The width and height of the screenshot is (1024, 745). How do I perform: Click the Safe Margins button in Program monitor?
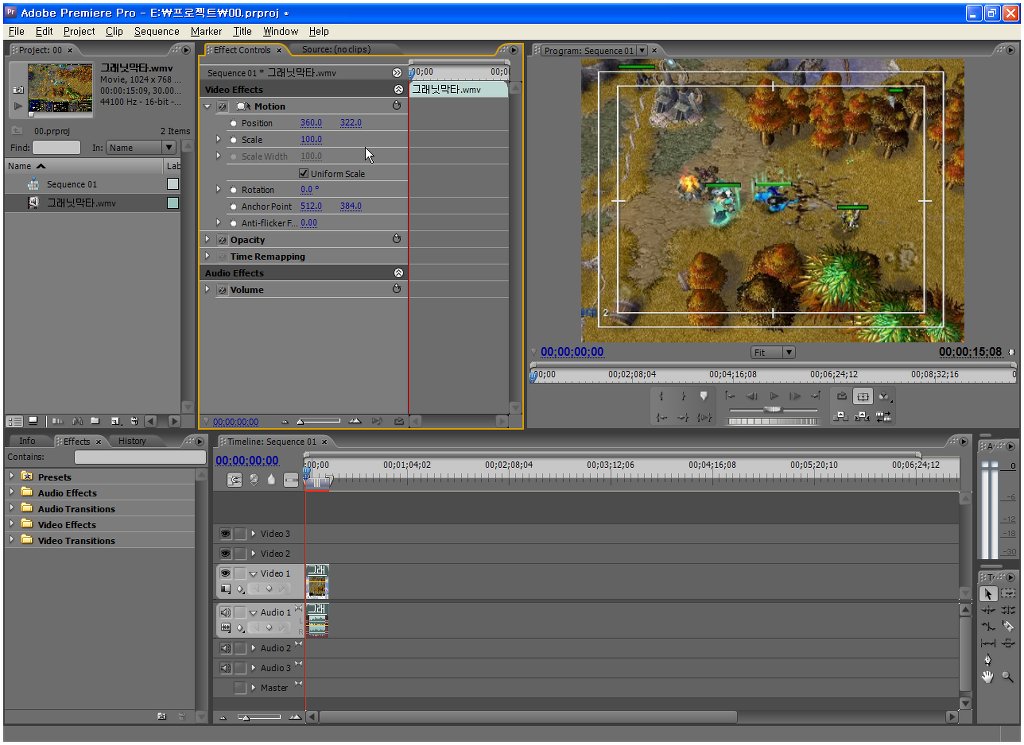(863, 397)
